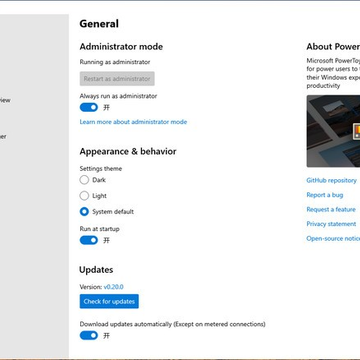Click the Settings theme label
Viewport: 360px width, 360px height.
click(x=101, y=169)
